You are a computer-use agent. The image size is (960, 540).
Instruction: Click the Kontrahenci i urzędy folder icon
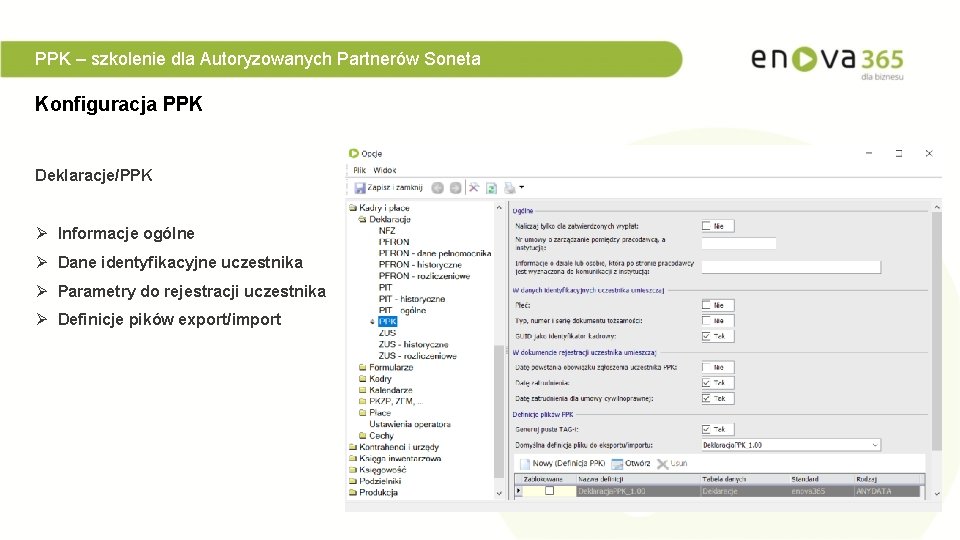(x=353, y=447)
